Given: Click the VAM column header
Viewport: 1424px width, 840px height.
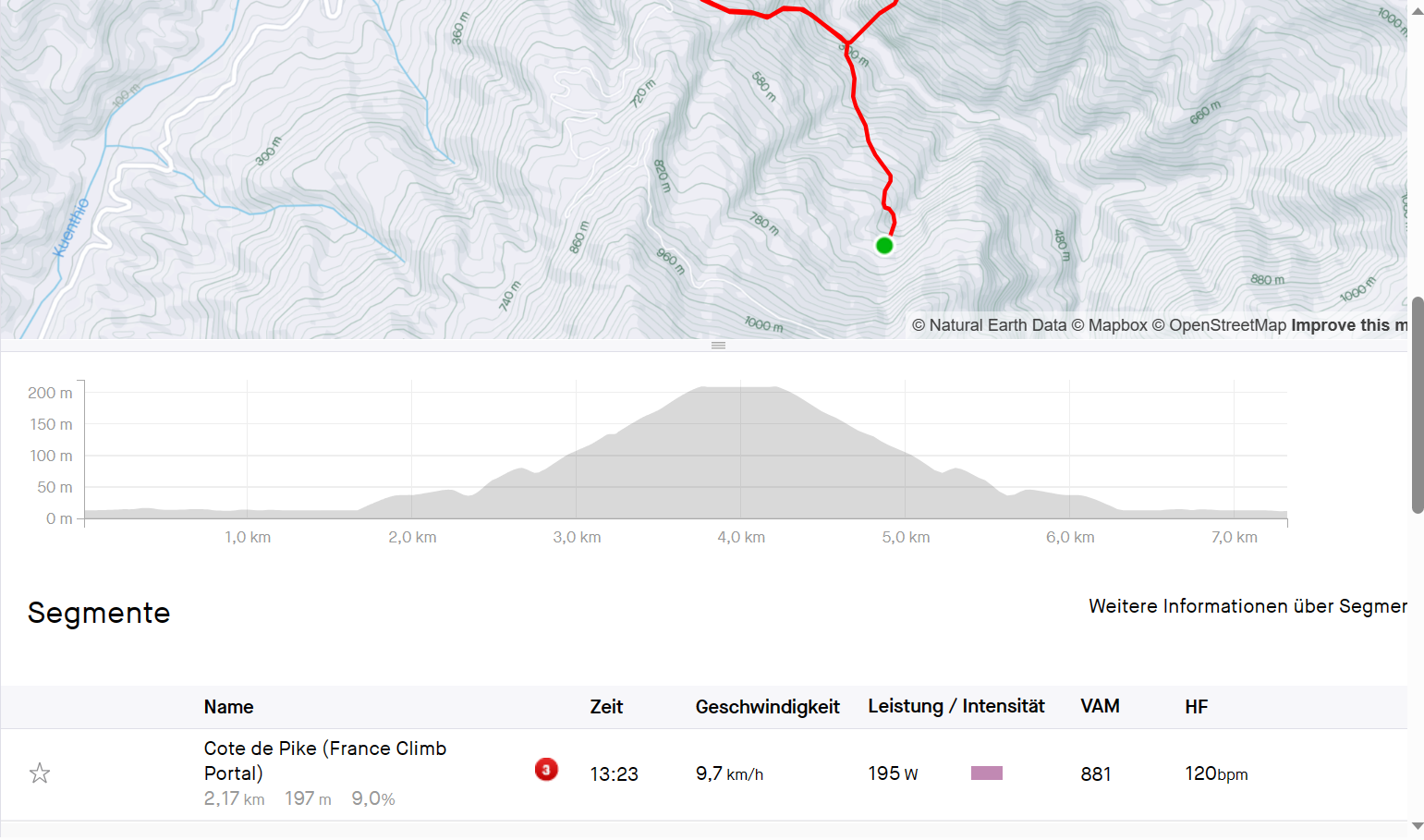Looking at the screenshot, I should (1100, 707).
